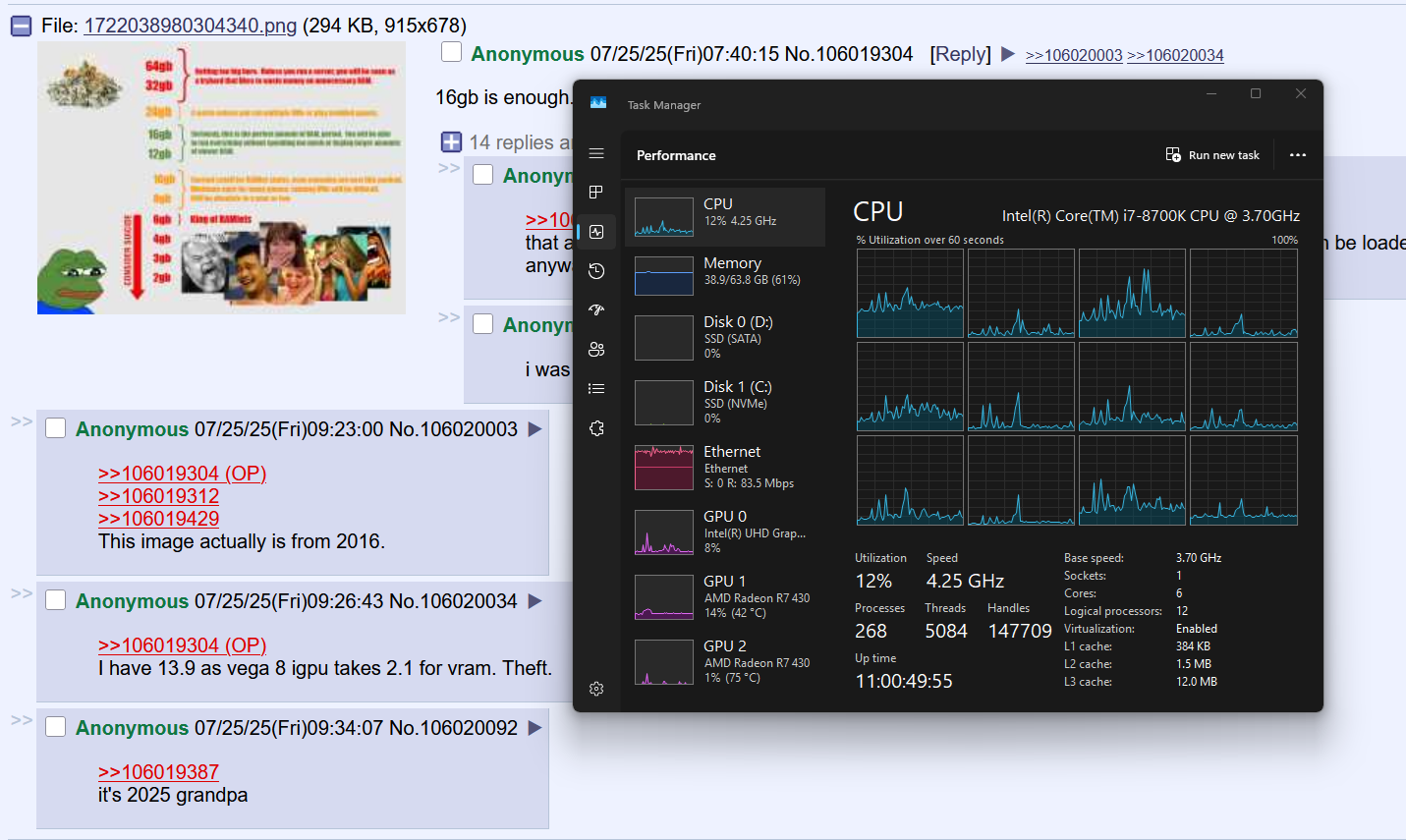Click >>106019304 (OP) in post 106020003
This screenshot has width=1406, height=840.
[x=183, y=474]
